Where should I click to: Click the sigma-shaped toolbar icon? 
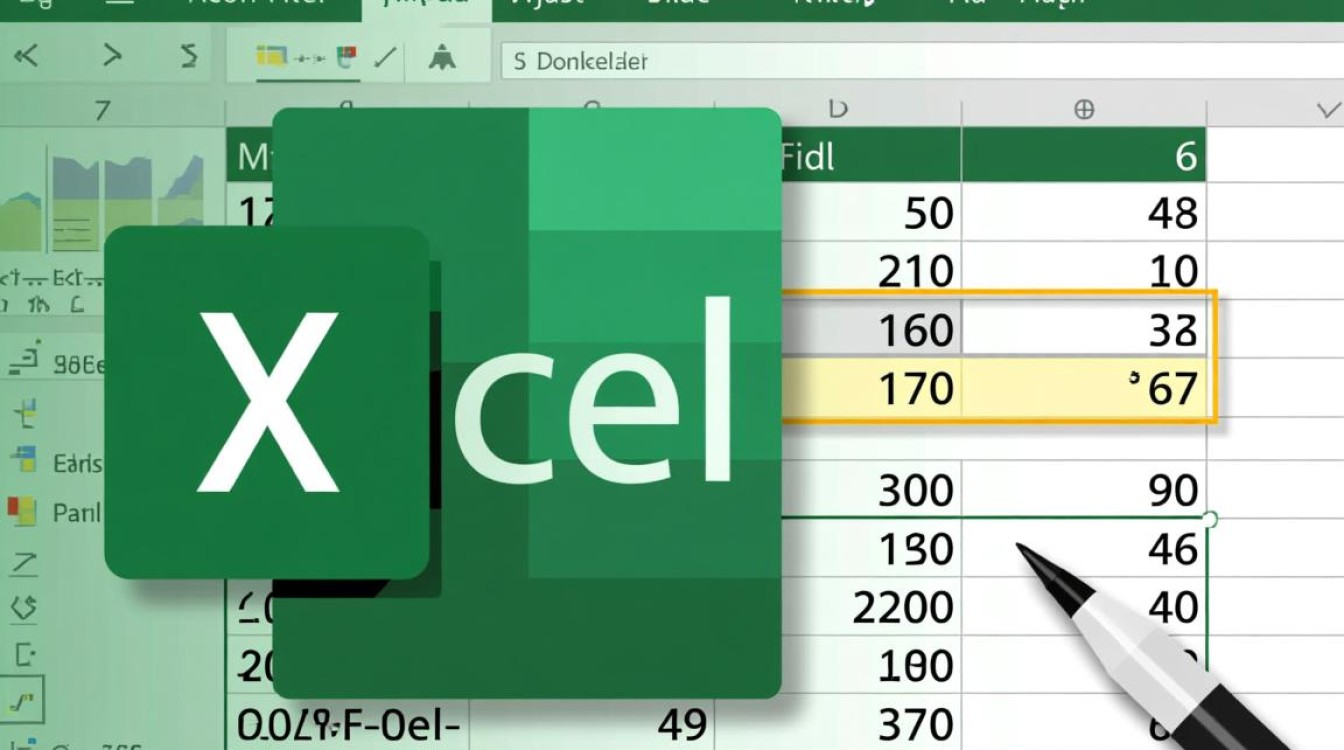click(189, 56)
